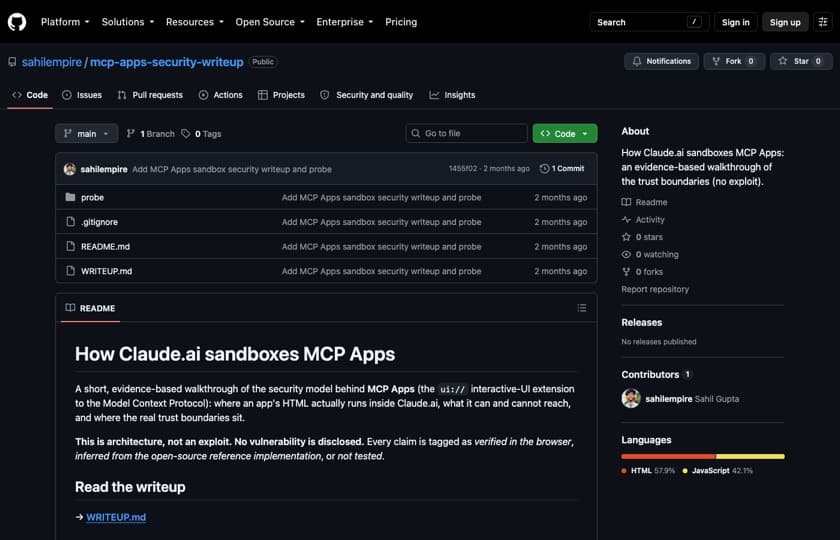Open JavaScript 42.1% language link
The height and width of the screenshot is (540, 840).
(x=717, y=471)
